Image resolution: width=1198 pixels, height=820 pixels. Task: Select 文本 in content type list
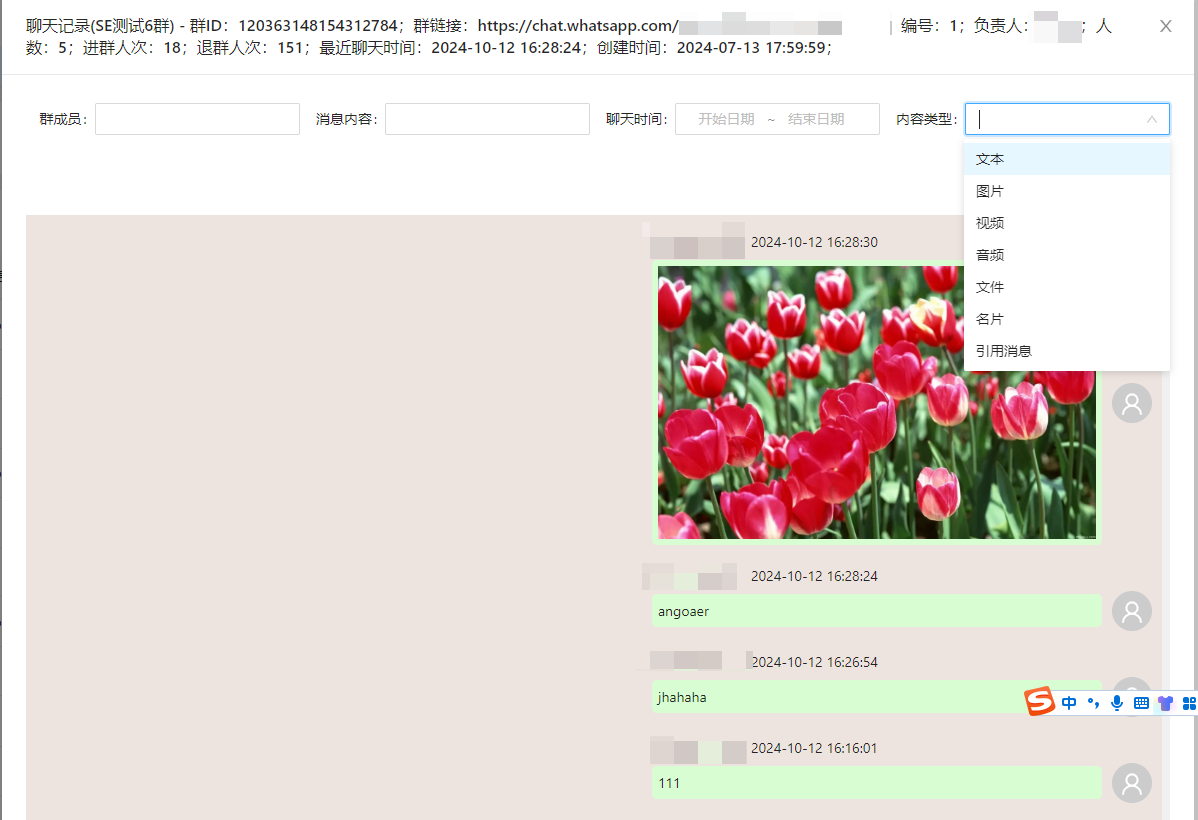[x=1067, y=159]
